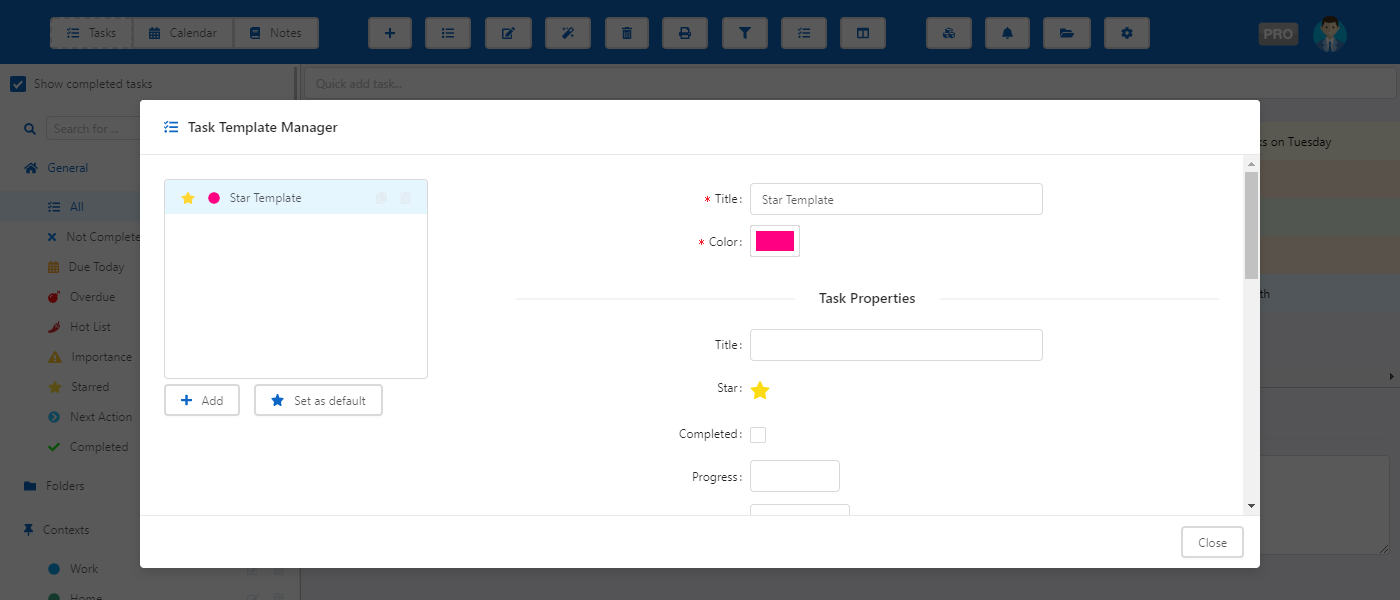
Task: Check the Completed checkbox in Task Properties
Action: (758, 435)
